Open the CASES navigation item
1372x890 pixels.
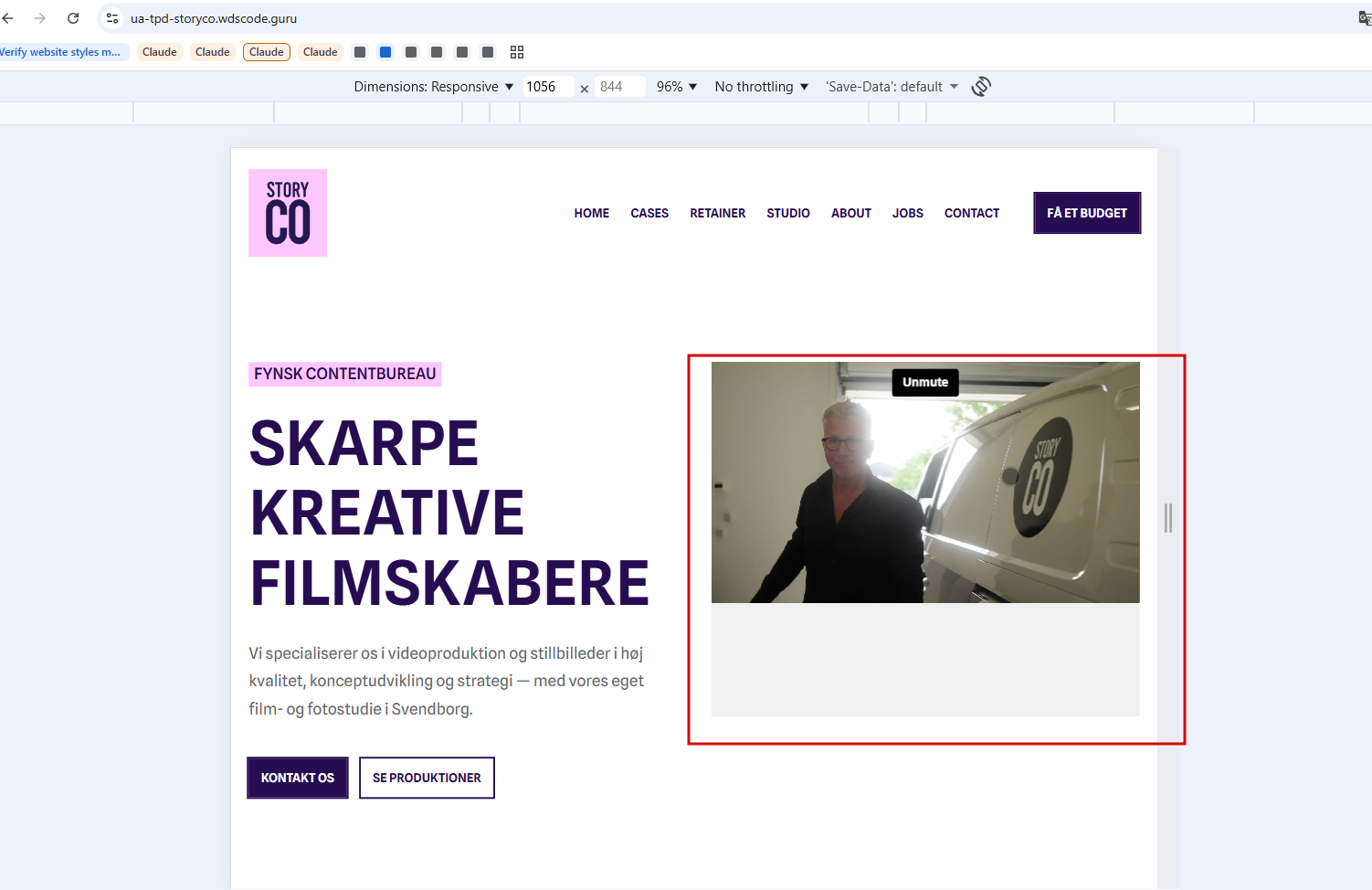pos(649,213)
